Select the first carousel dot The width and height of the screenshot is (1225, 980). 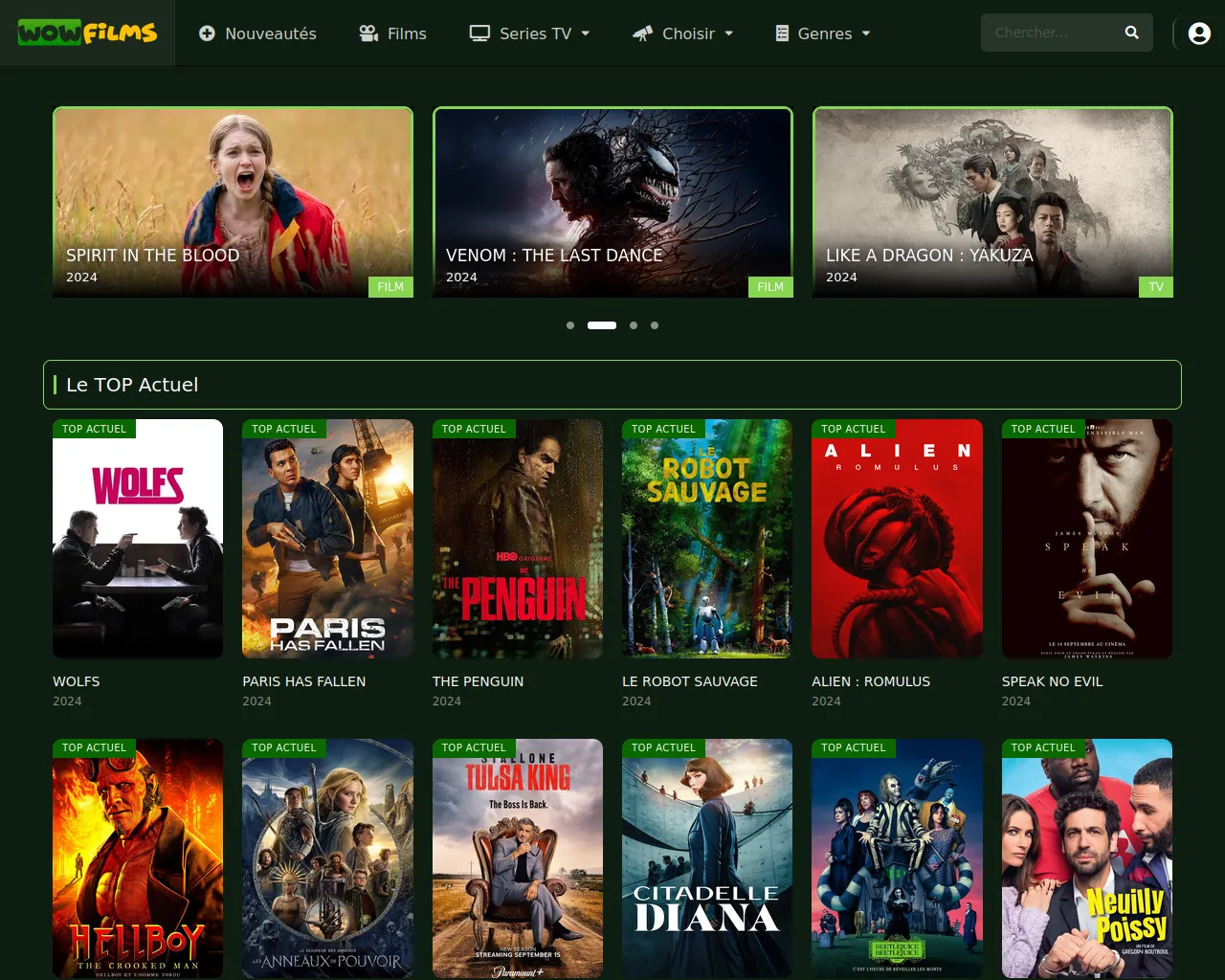570,325
